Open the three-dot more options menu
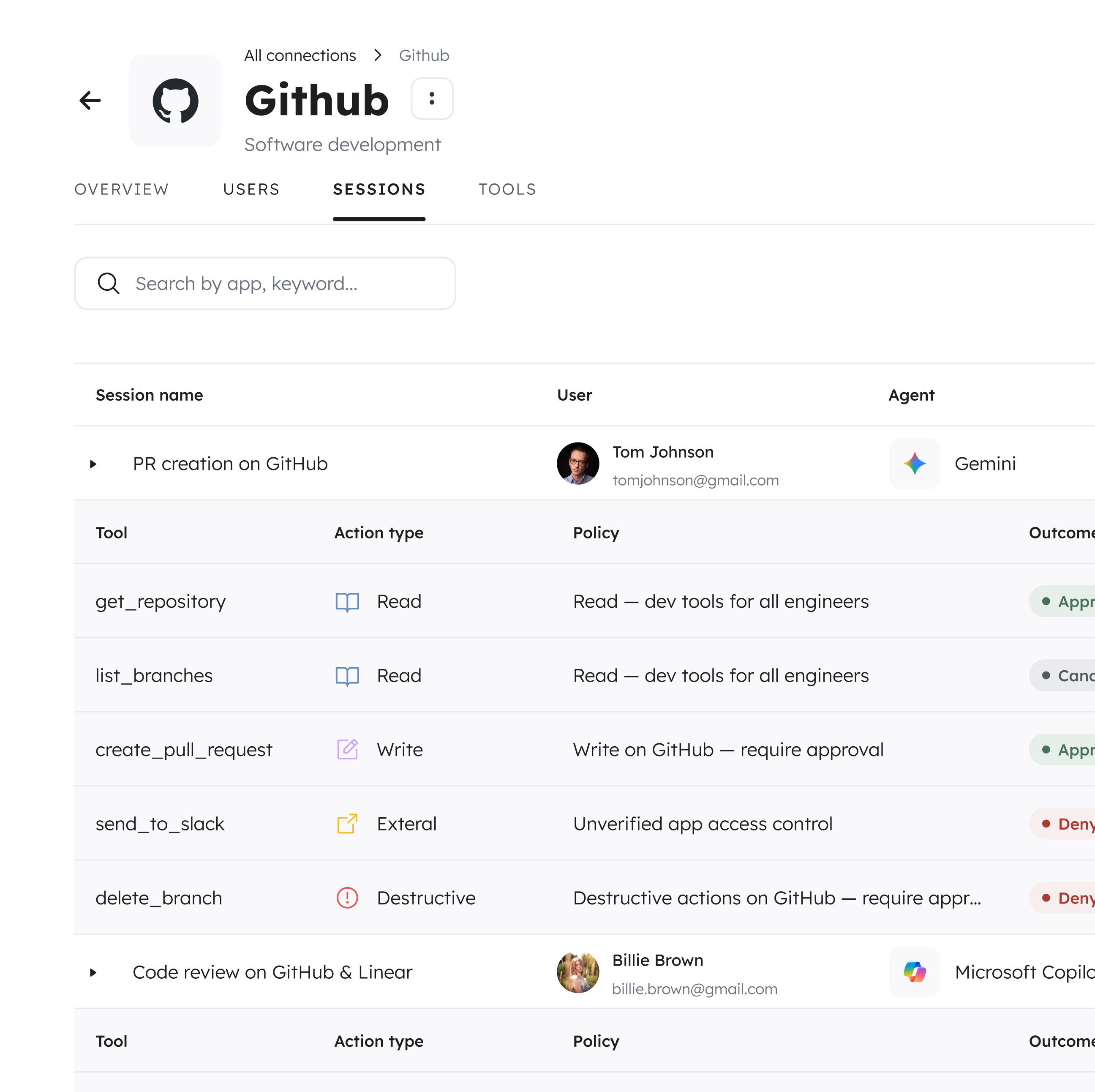 (432, 98)
